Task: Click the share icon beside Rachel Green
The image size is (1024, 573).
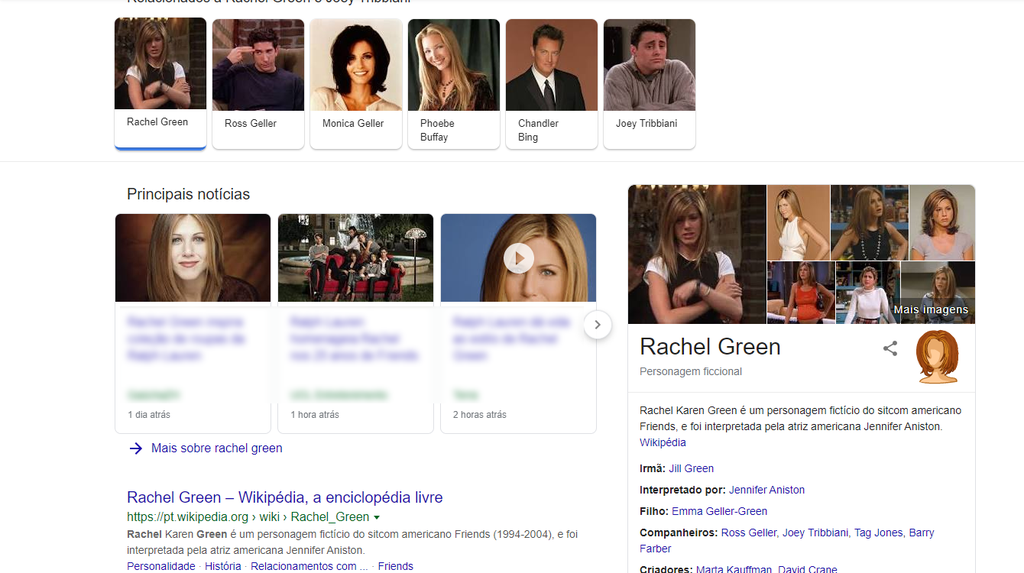Action: pyautogui.click(x=889, y=348)
